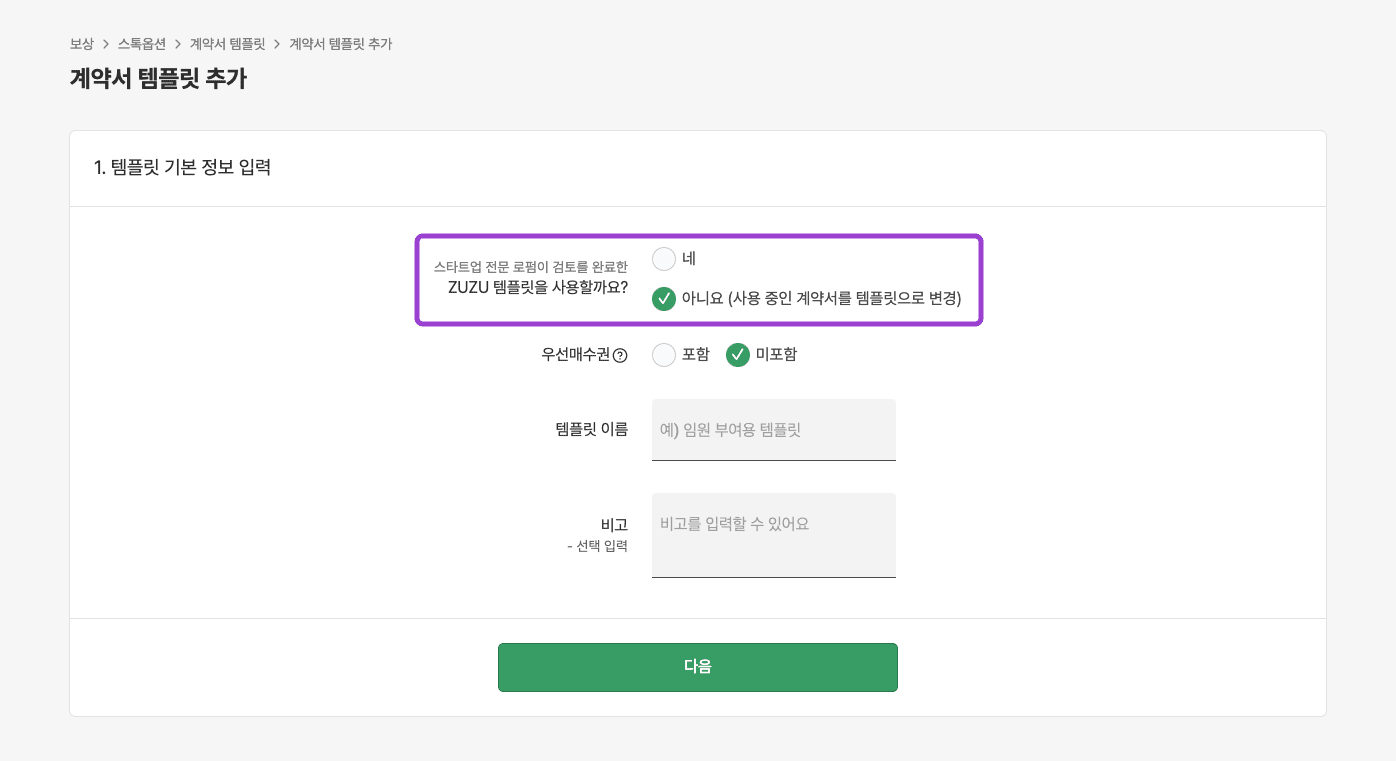Navigate to 보상 via breadcrumb
The height and width of the screenshot is (761, 1396).
point(80,44)
